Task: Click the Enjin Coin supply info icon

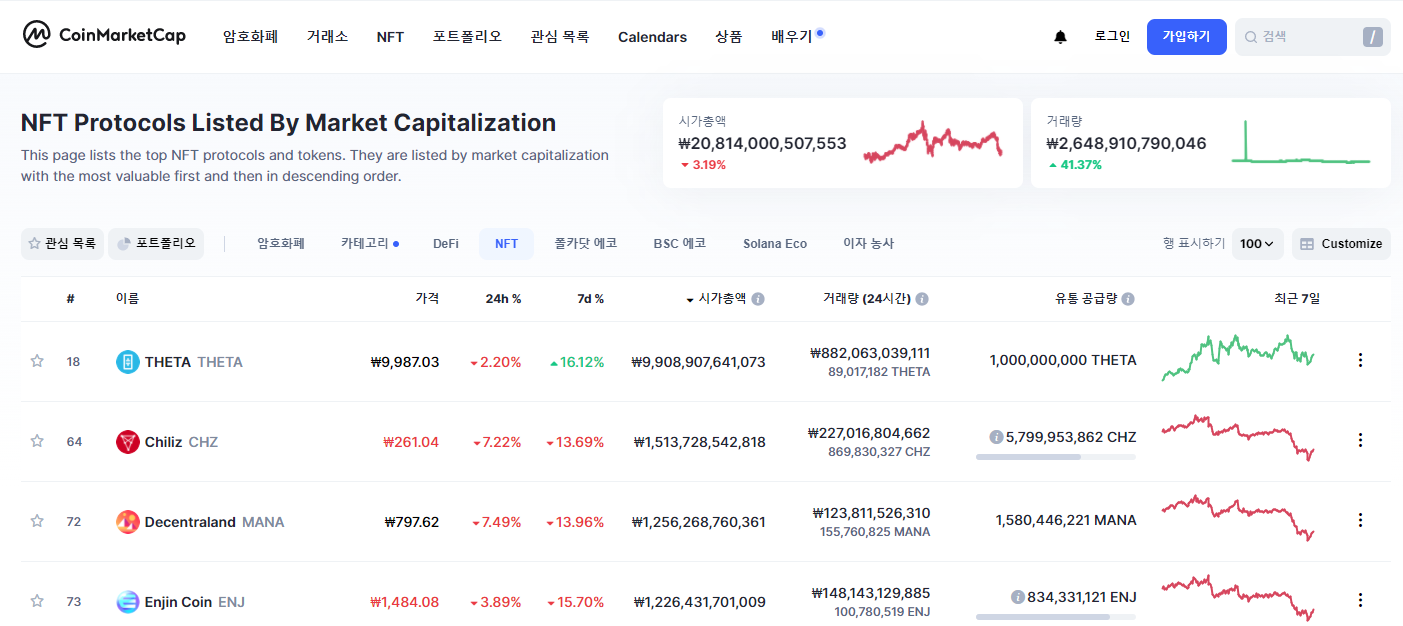Action: pyautogui.click(x=1017, y=597)
